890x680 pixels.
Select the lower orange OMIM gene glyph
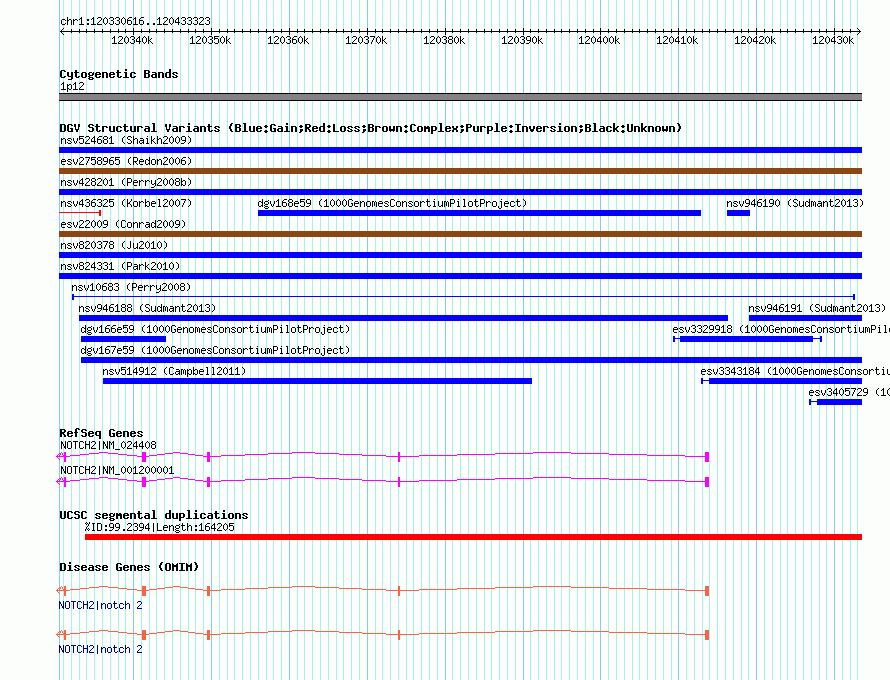click(383, 635)
